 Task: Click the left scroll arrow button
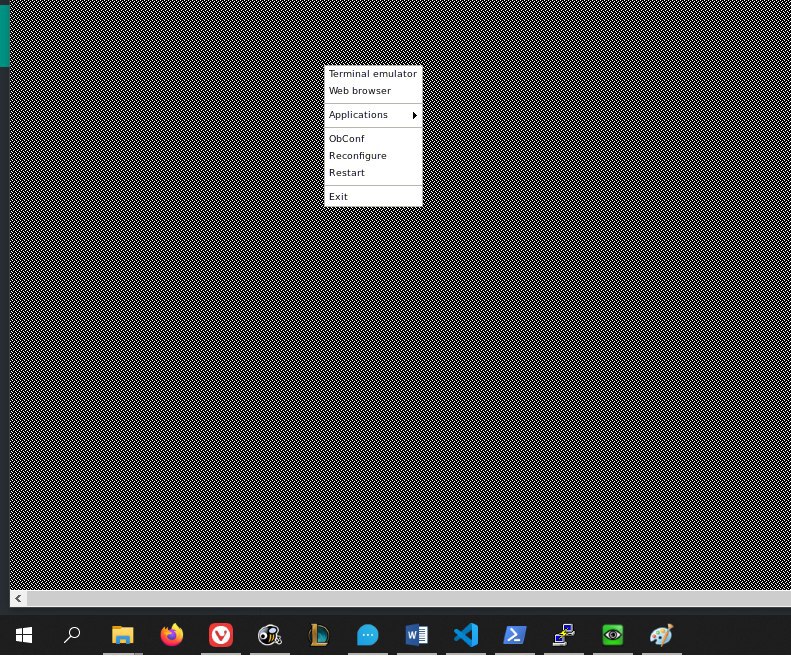(x=18, y=598)
